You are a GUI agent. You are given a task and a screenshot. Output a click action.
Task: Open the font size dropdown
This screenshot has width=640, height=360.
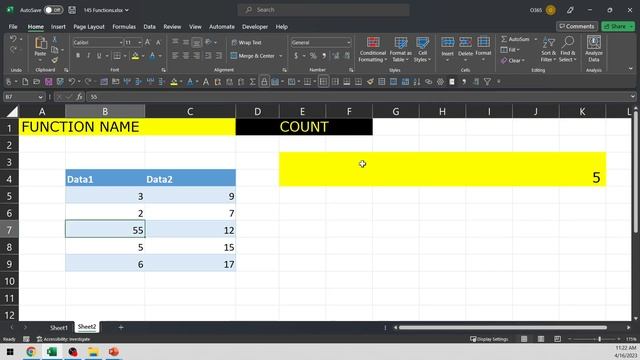pyautogui.click(x=140, y=42)
